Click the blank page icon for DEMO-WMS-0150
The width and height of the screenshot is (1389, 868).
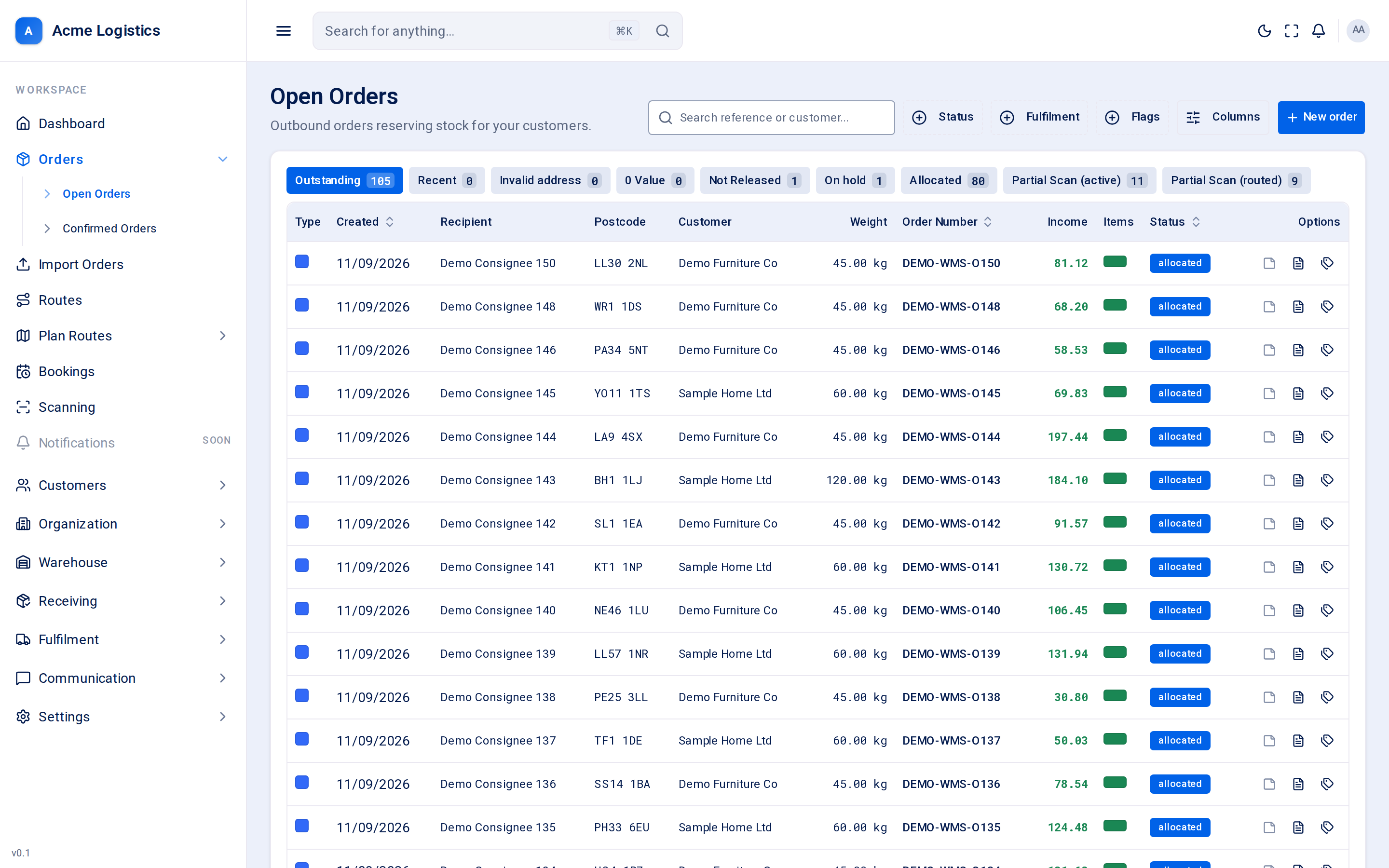click(x=1269, y=263)
